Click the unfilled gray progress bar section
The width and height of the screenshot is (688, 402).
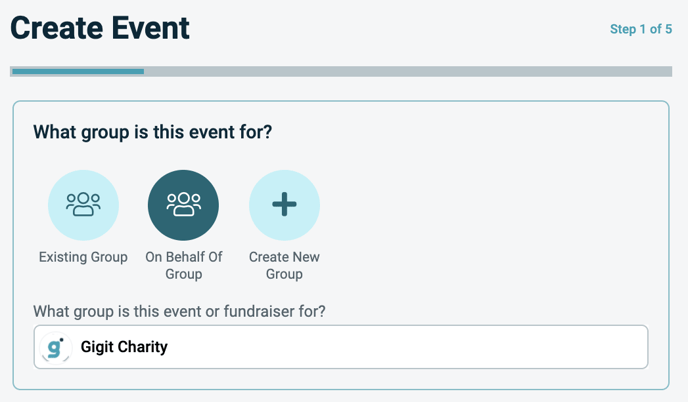point(408,72)
